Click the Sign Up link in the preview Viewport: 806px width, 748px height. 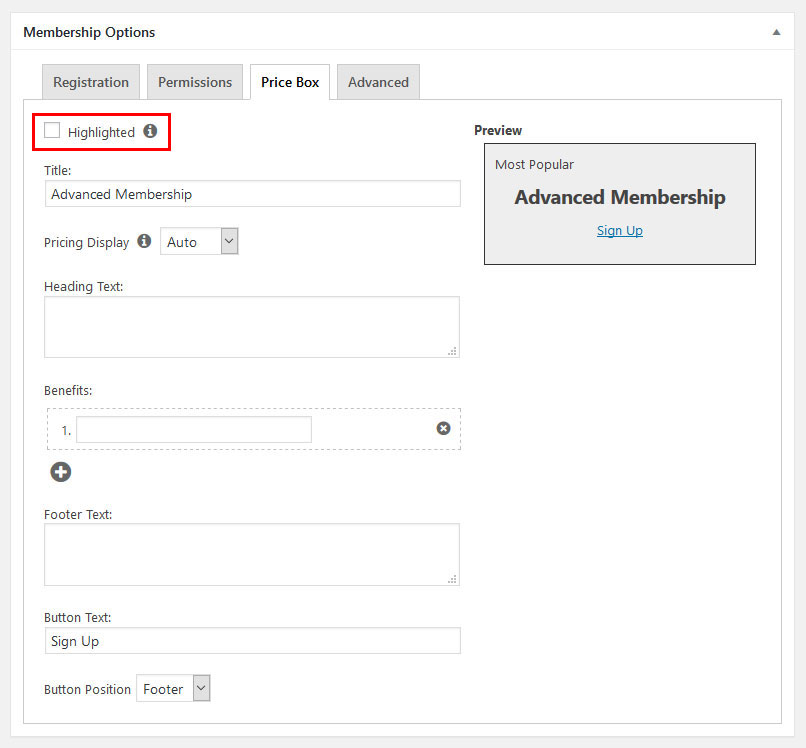pos(620,231)
